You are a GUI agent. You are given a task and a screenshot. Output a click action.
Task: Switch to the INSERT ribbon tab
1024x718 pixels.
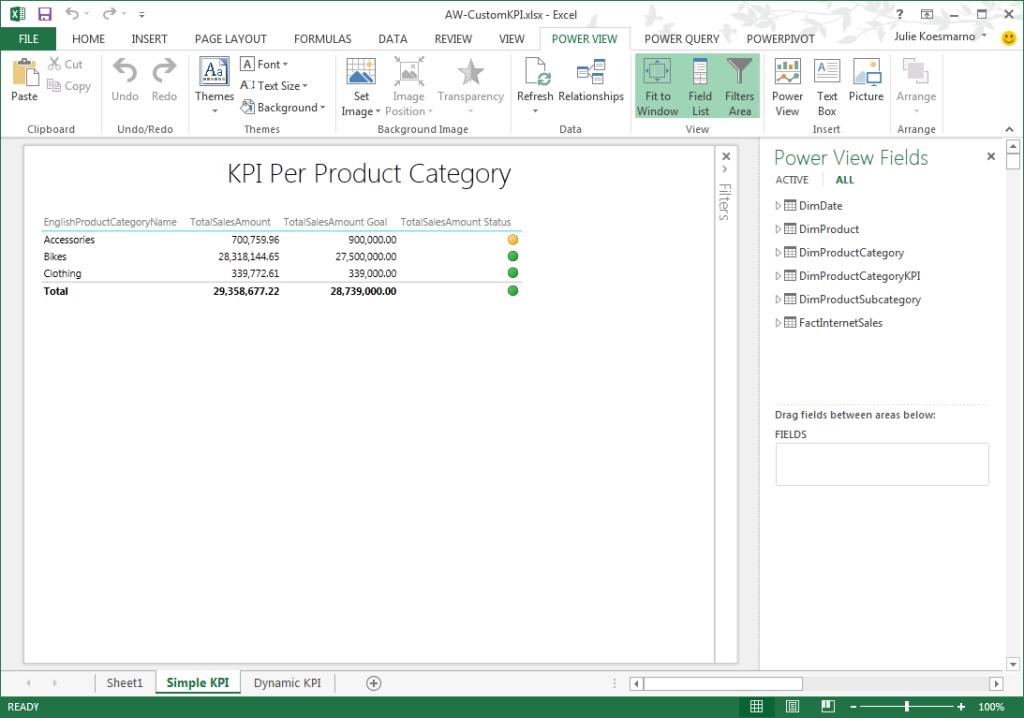(150, 39)
